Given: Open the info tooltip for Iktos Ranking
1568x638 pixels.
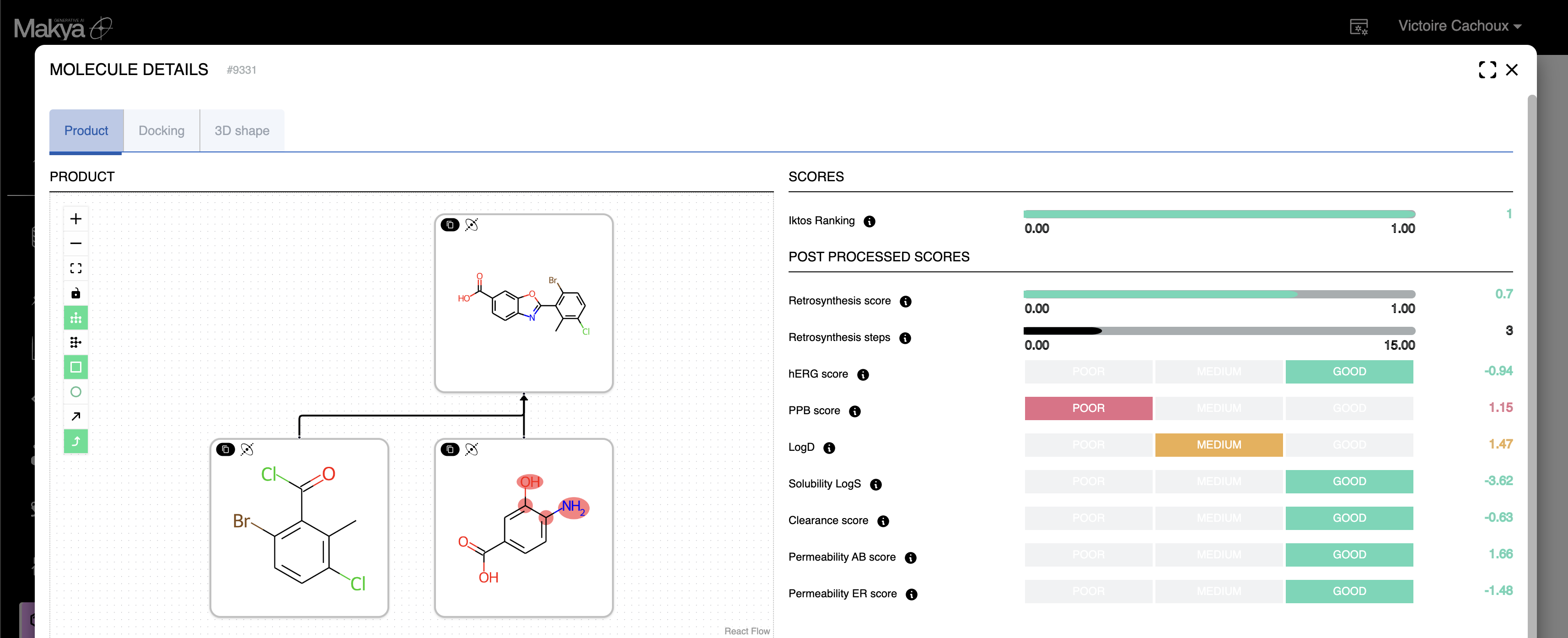Looking at the screenshot, I should tap(869, 221).
